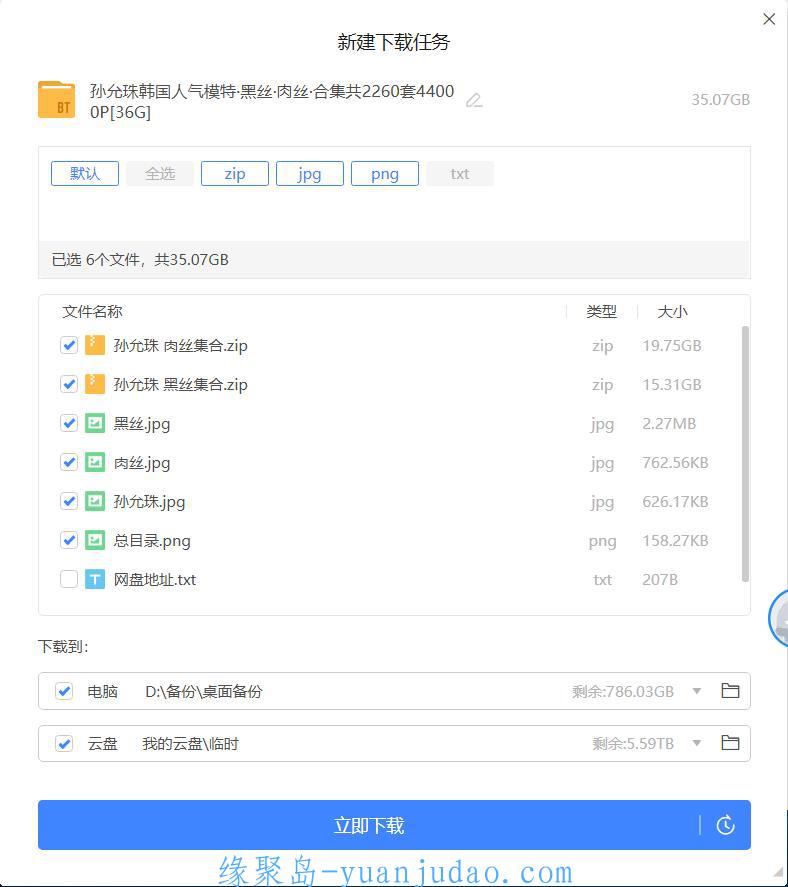
Task: Click the 已选 6个文件 summary text
Action: (140, 260)
